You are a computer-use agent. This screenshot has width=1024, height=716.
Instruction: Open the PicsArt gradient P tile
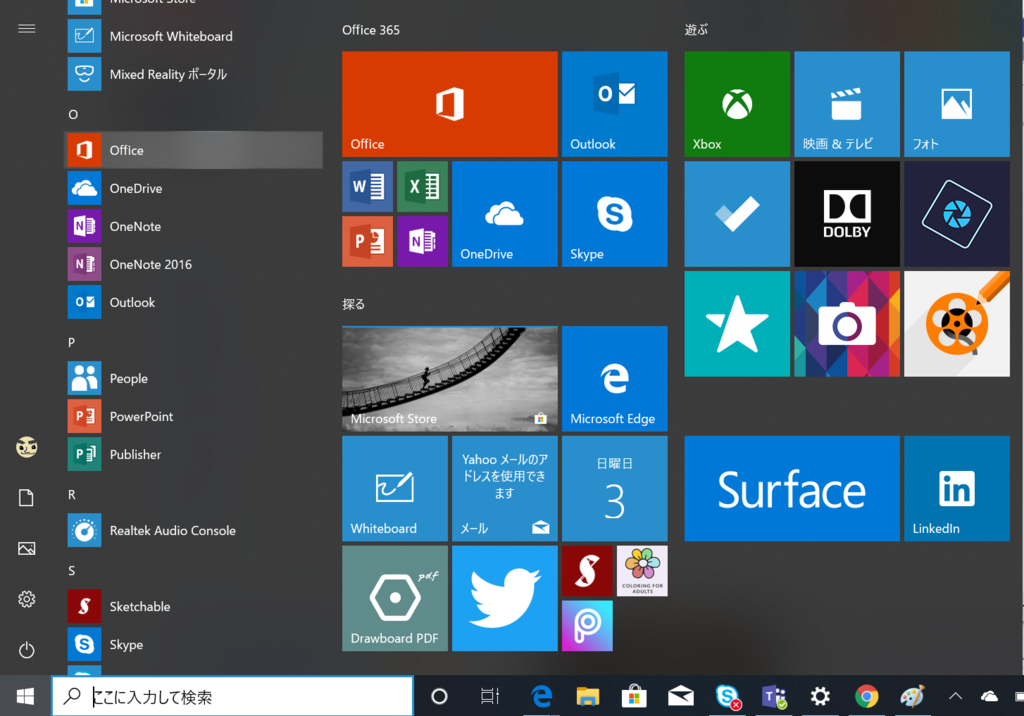(x=587, y=626)
